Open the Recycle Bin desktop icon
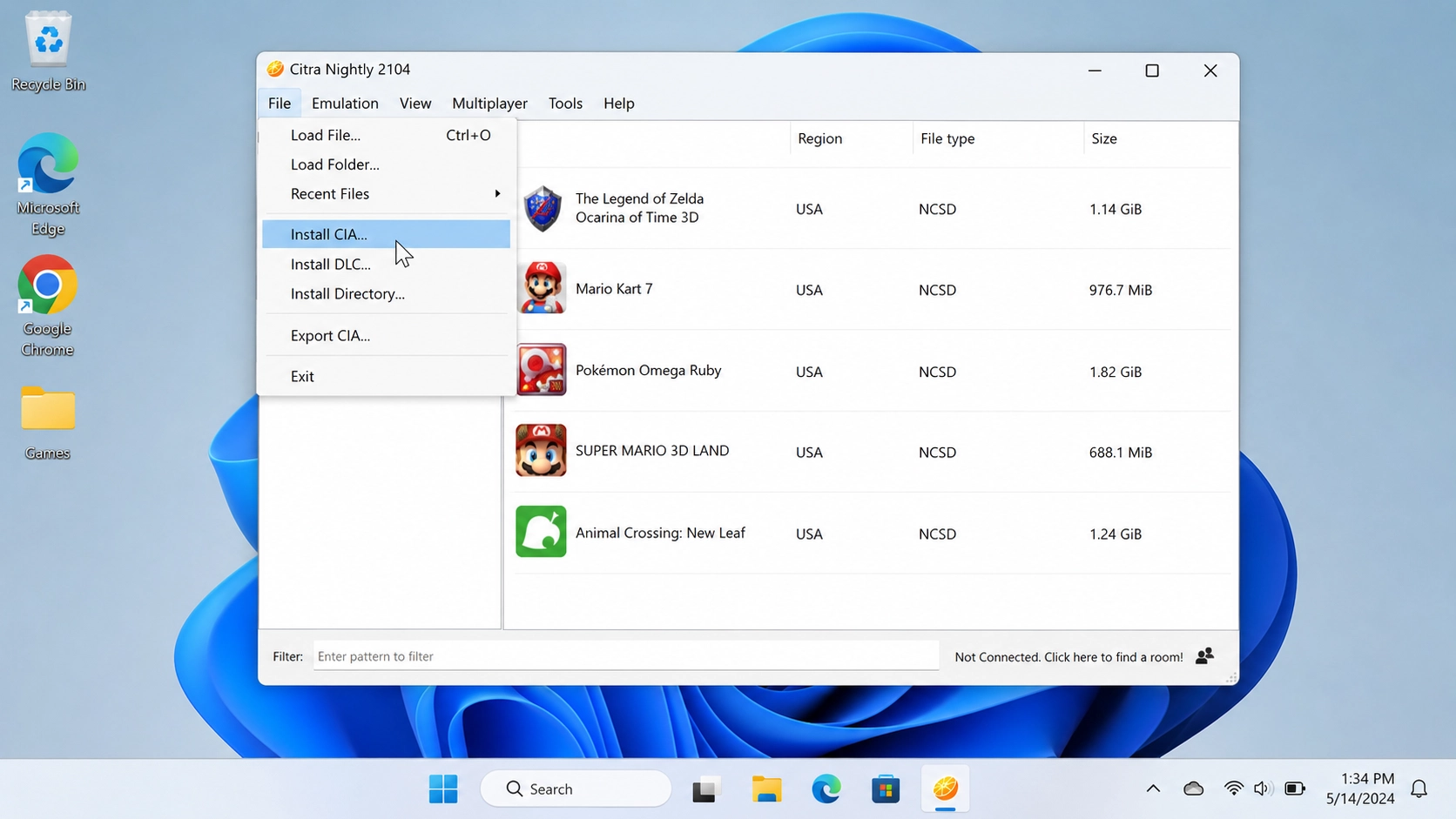Viewport: 1456px width, 819px height. click(49, 52)
